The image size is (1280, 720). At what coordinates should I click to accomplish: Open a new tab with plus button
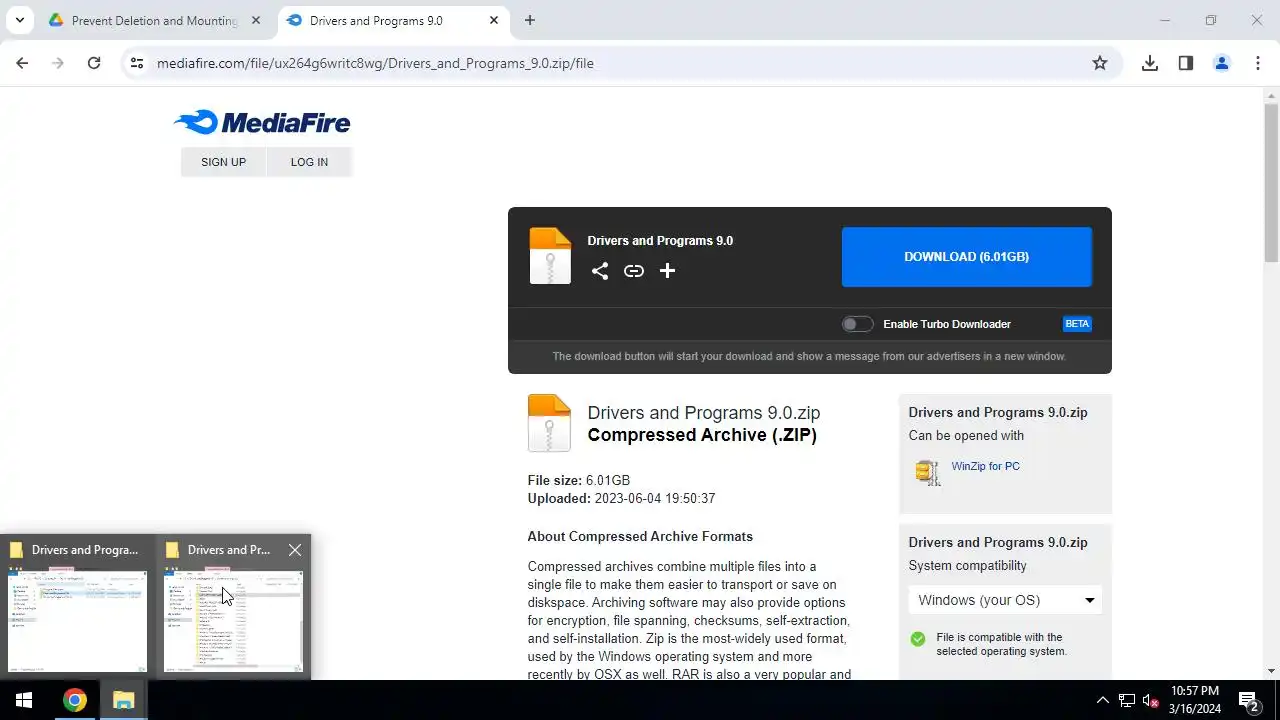click(x=530, y=20)
